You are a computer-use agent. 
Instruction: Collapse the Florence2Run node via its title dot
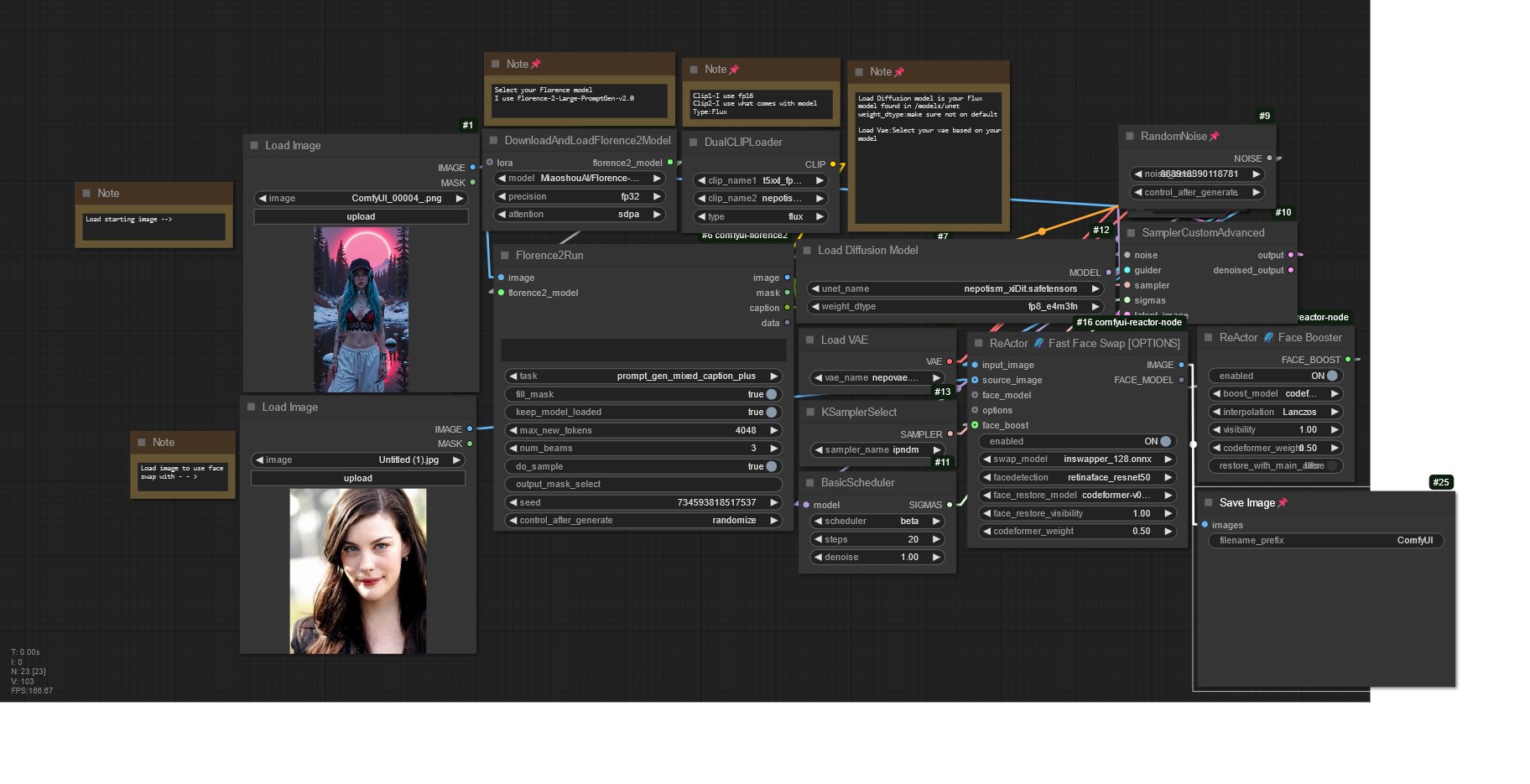505,256
